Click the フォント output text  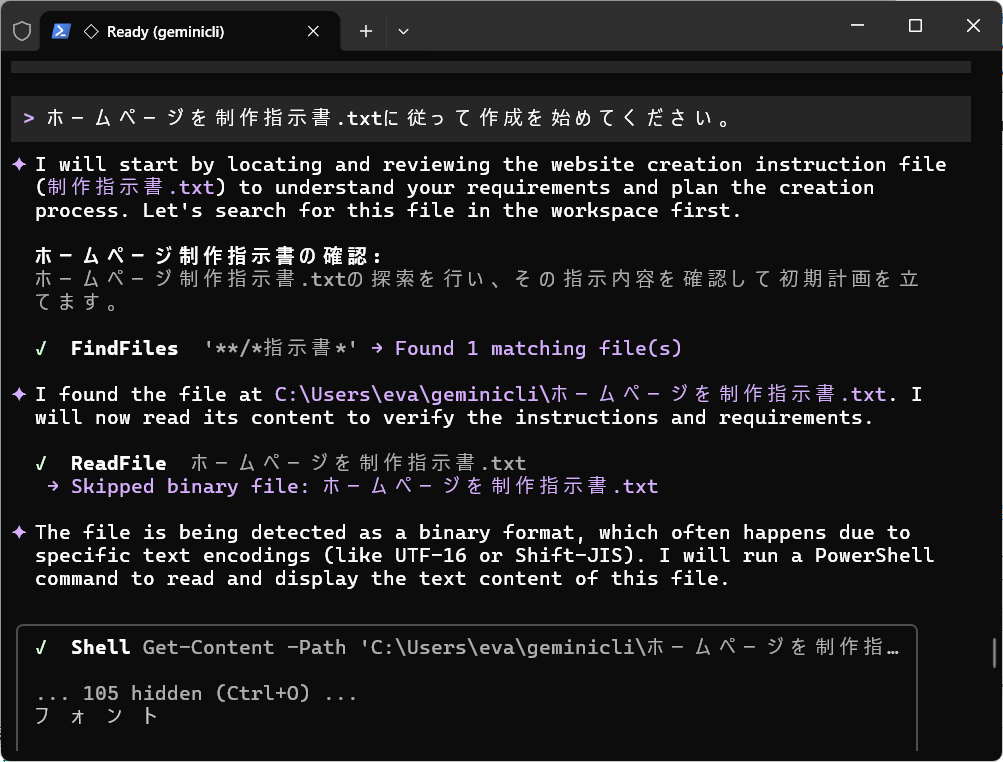(97, 716)
